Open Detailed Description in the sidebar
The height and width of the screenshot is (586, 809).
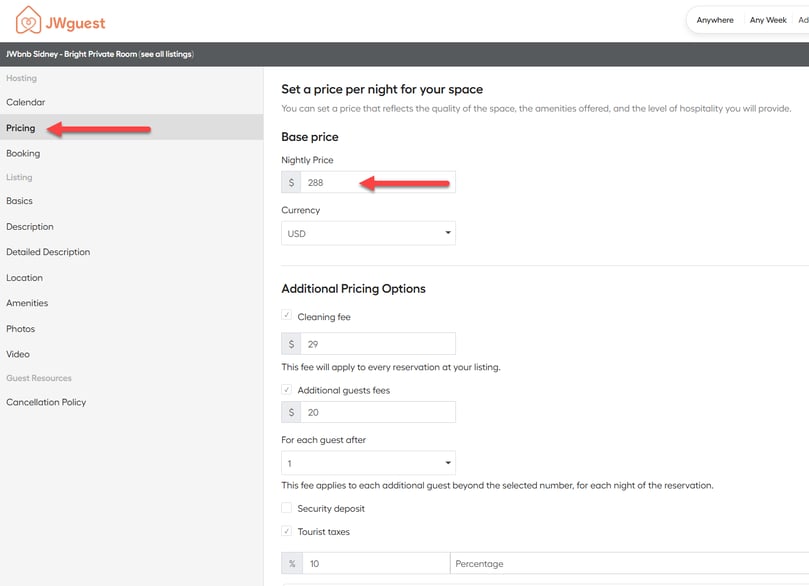coord(48,252)
